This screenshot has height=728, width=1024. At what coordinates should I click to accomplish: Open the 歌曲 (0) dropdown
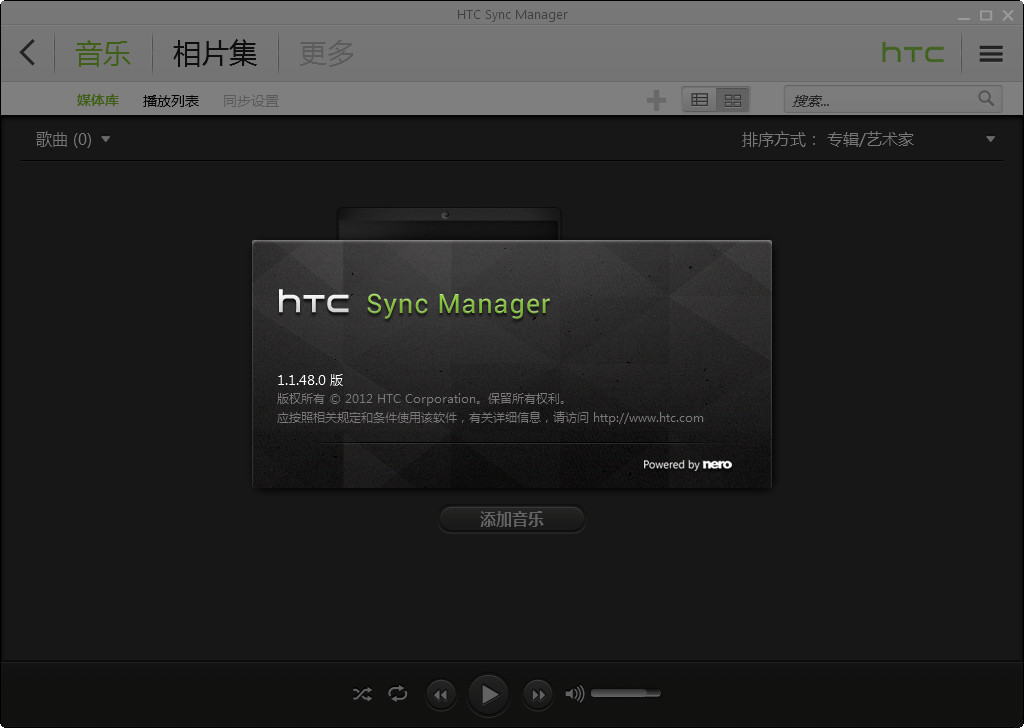coord(70,139)
